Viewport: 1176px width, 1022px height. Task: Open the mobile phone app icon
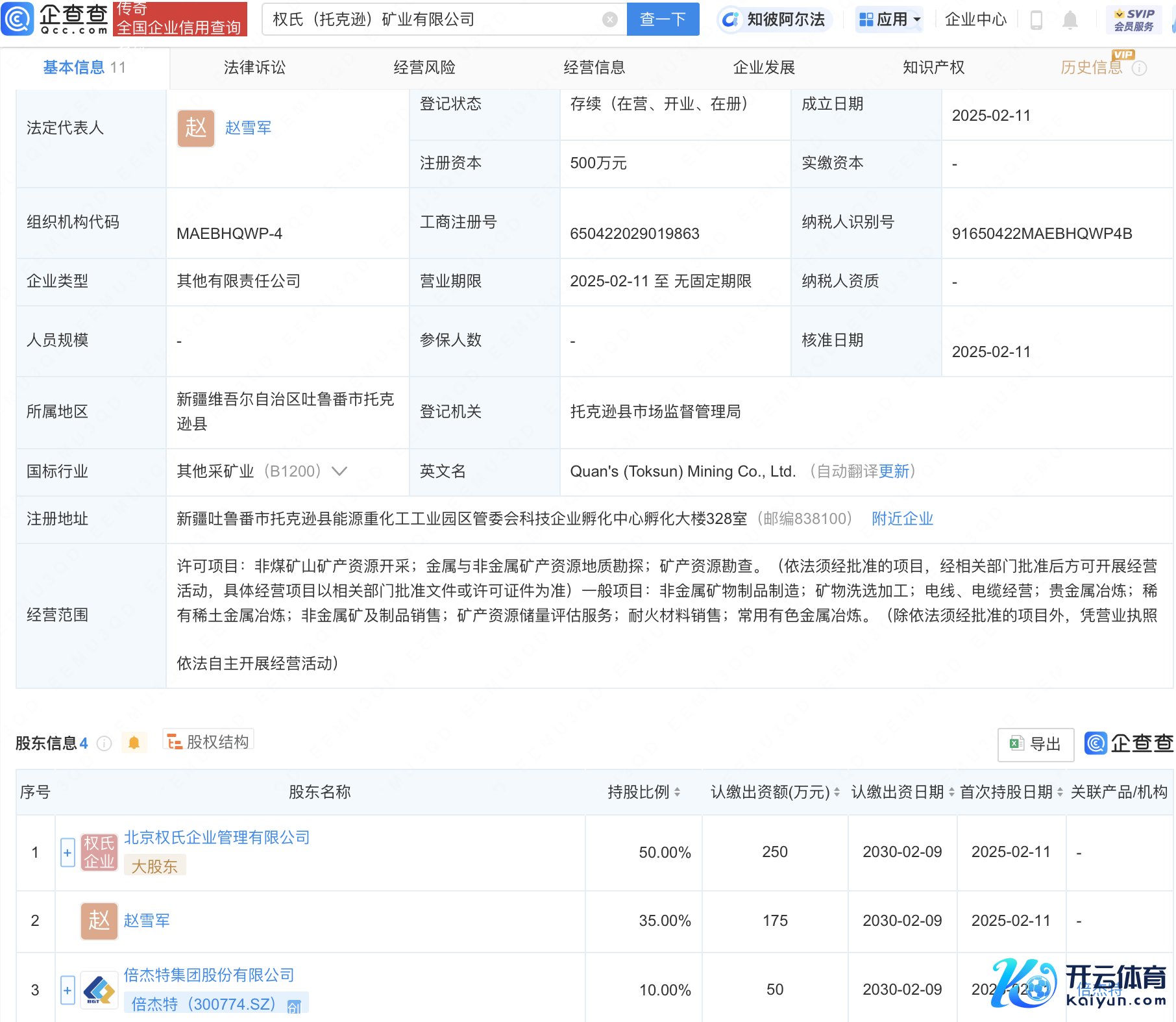pyautogui.click(x=1036, y=20)
